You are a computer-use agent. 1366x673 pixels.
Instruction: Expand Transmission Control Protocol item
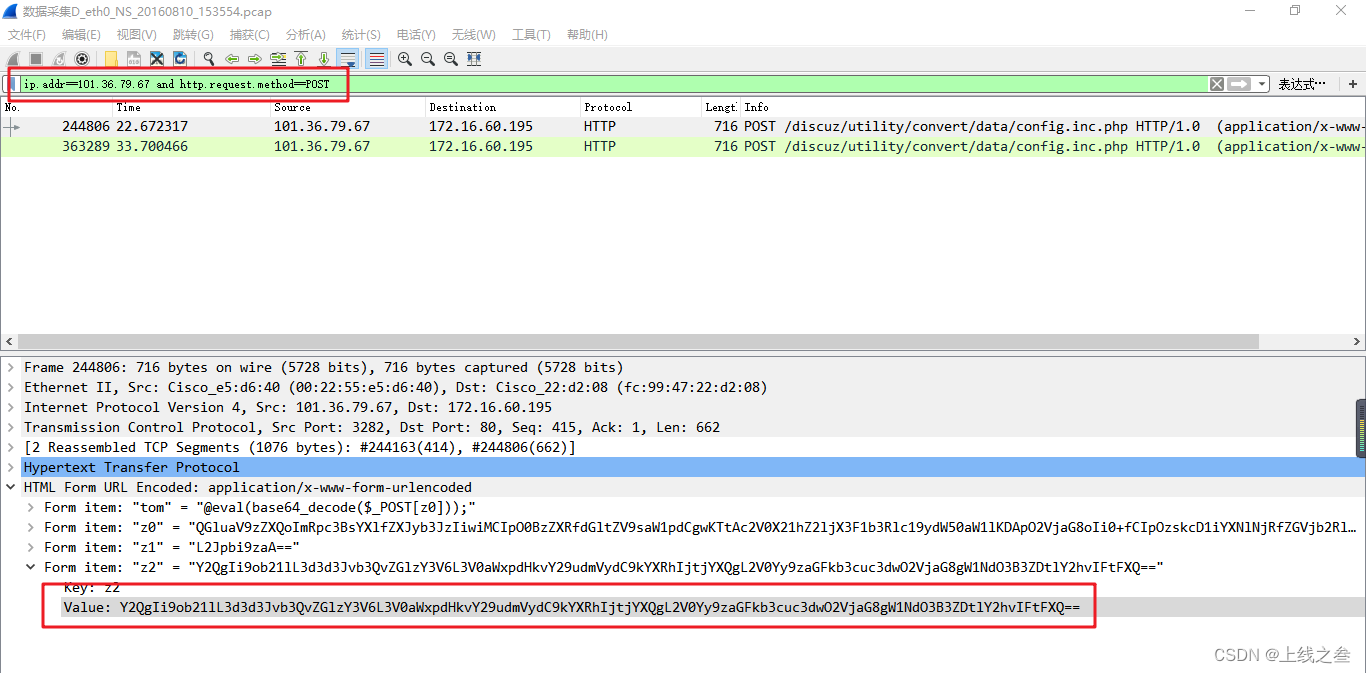point(11,427)
